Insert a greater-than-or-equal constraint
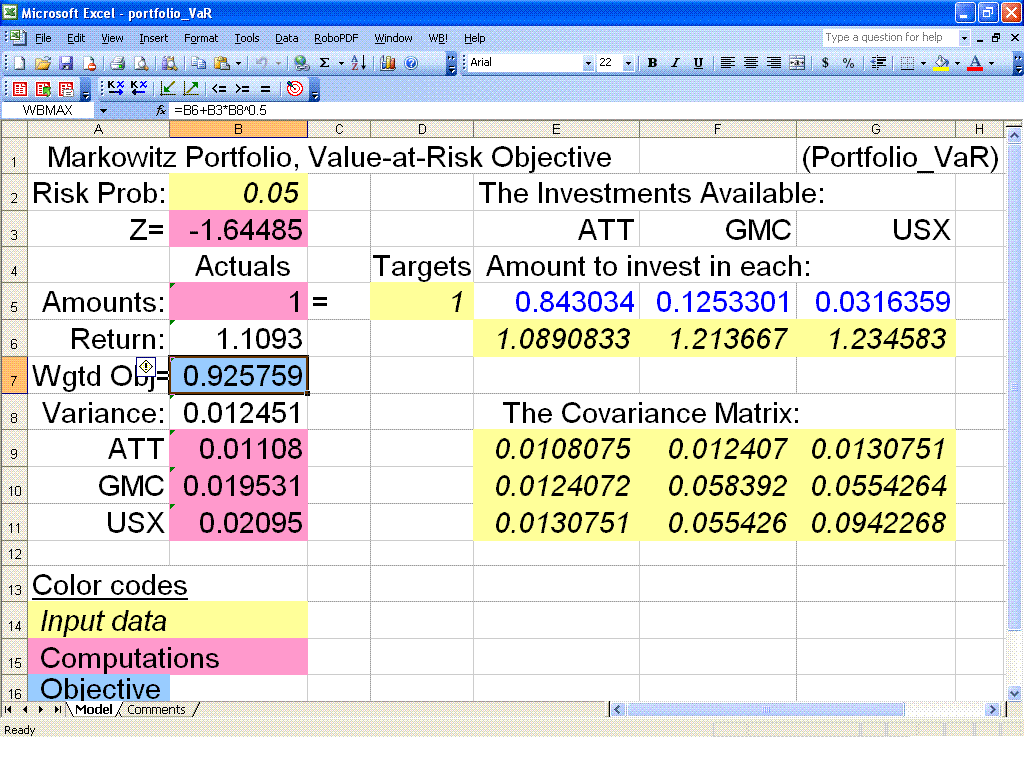This screenshot has width=1024, height=768. 242,88
